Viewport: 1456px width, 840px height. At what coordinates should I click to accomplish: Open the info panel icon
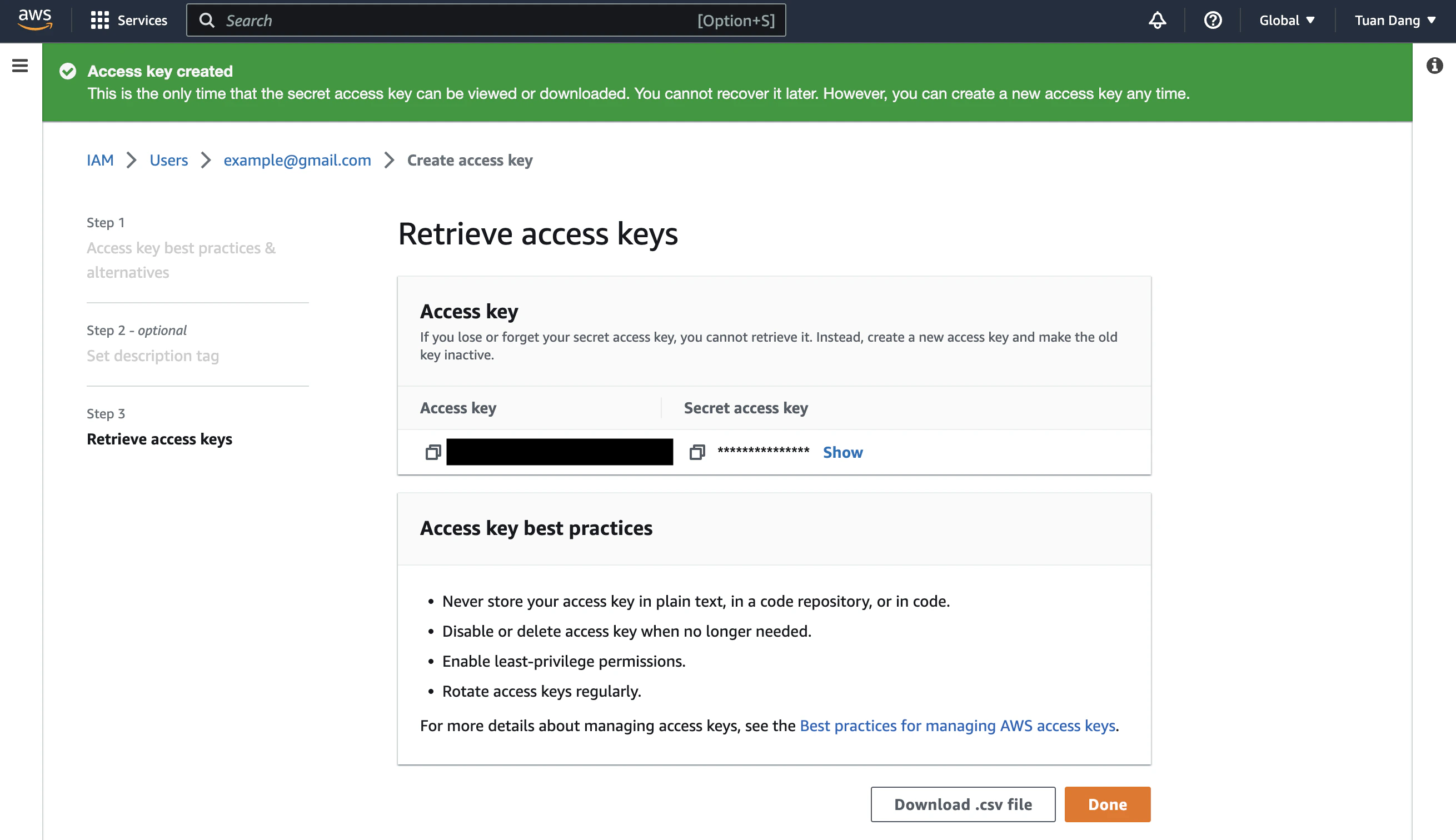(1434, 65)
